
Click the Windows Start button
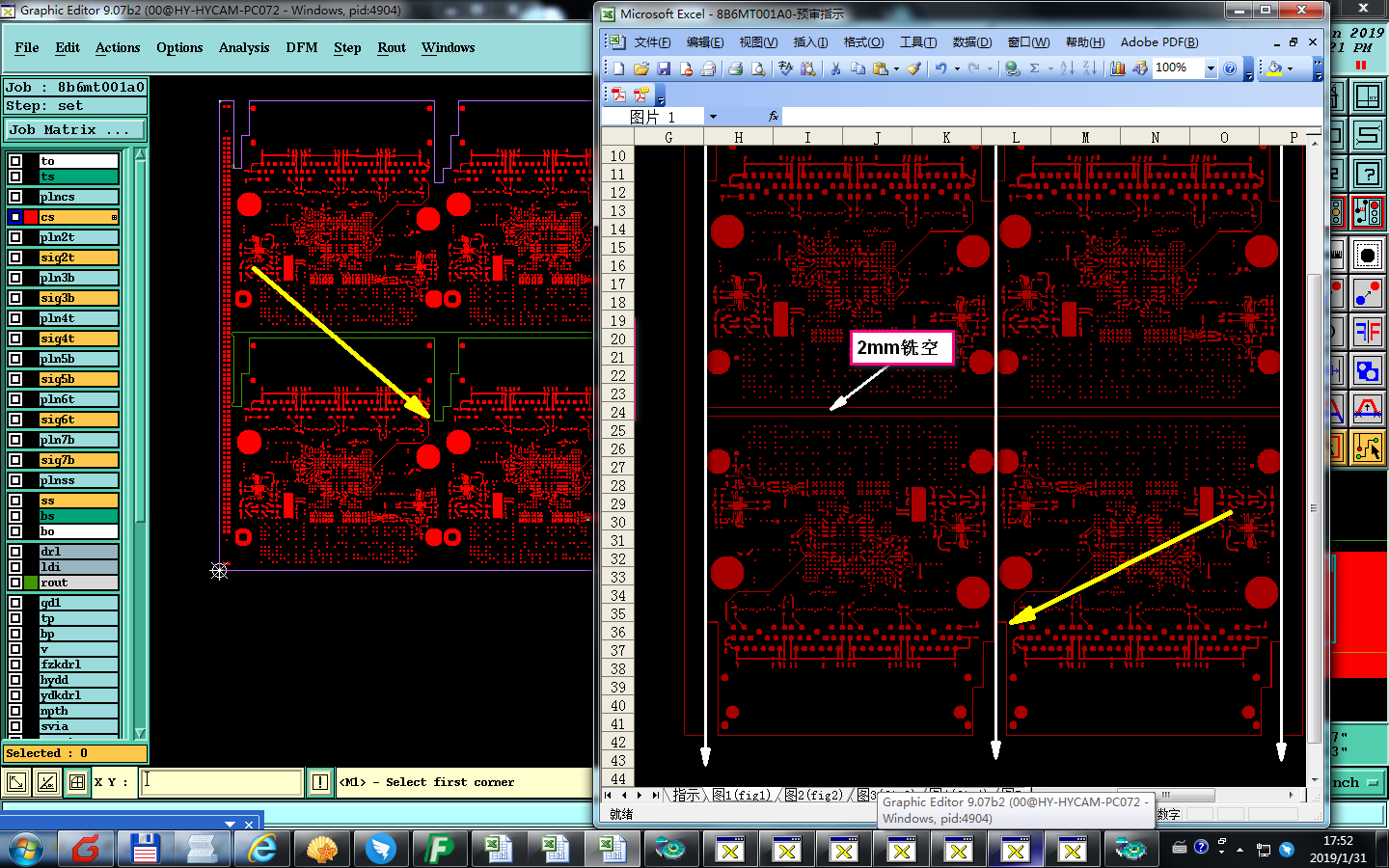[26, 850]
